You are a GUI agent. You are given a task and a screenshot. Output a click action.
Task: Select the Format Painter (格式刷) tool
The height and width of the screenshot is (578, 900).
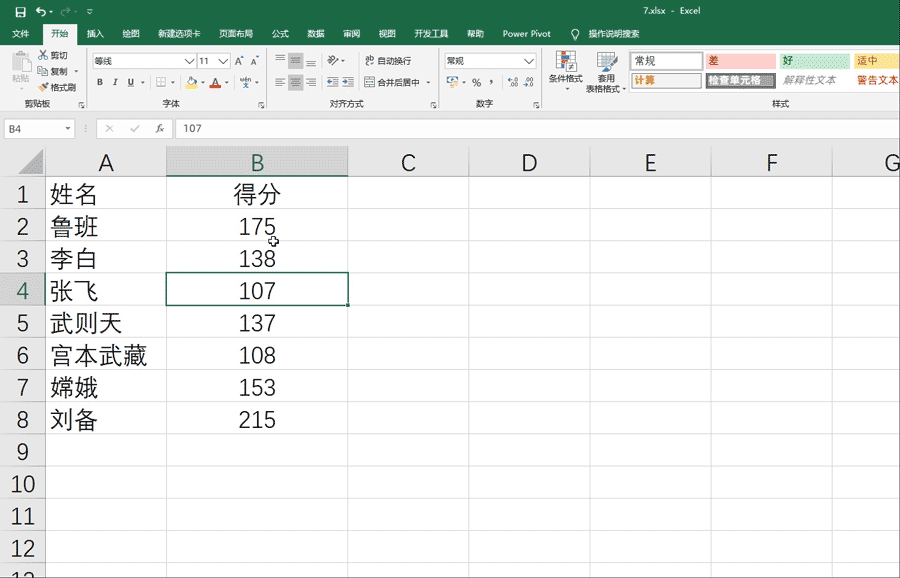(43, 87)
